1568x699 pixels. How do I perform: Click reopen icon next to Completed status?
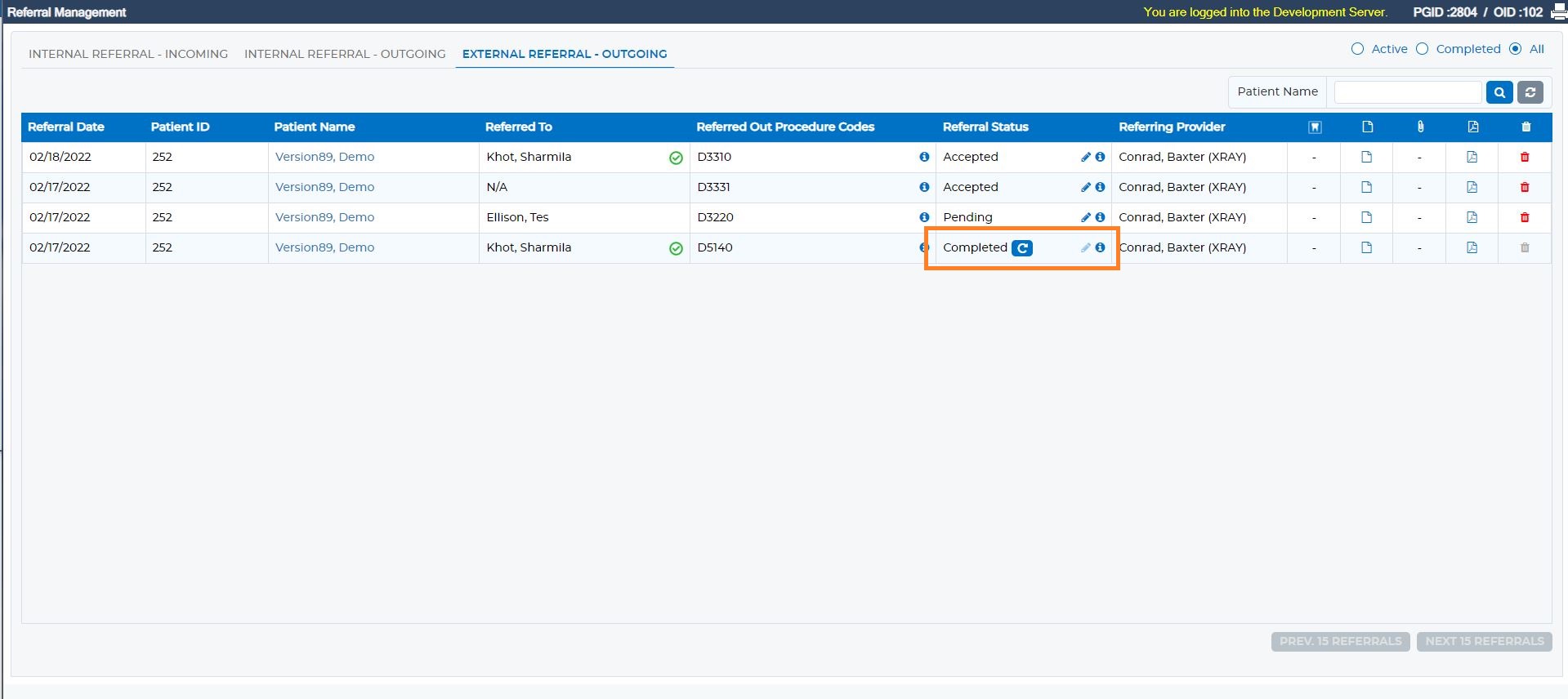(1022, 248)
